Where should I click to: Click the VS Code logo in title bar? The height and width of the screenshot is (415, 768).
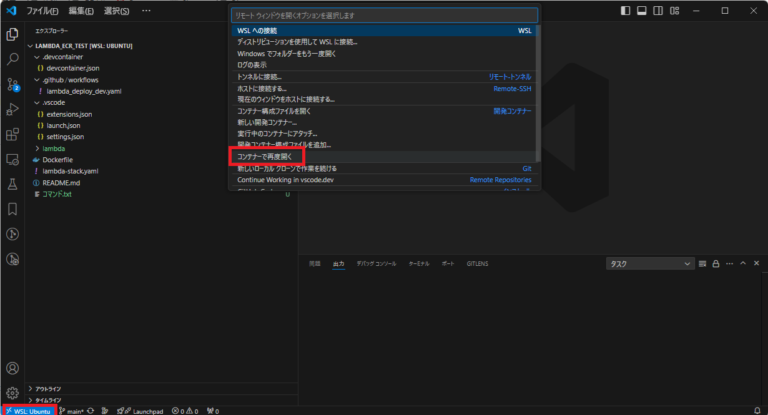click(x=11, y=10)
